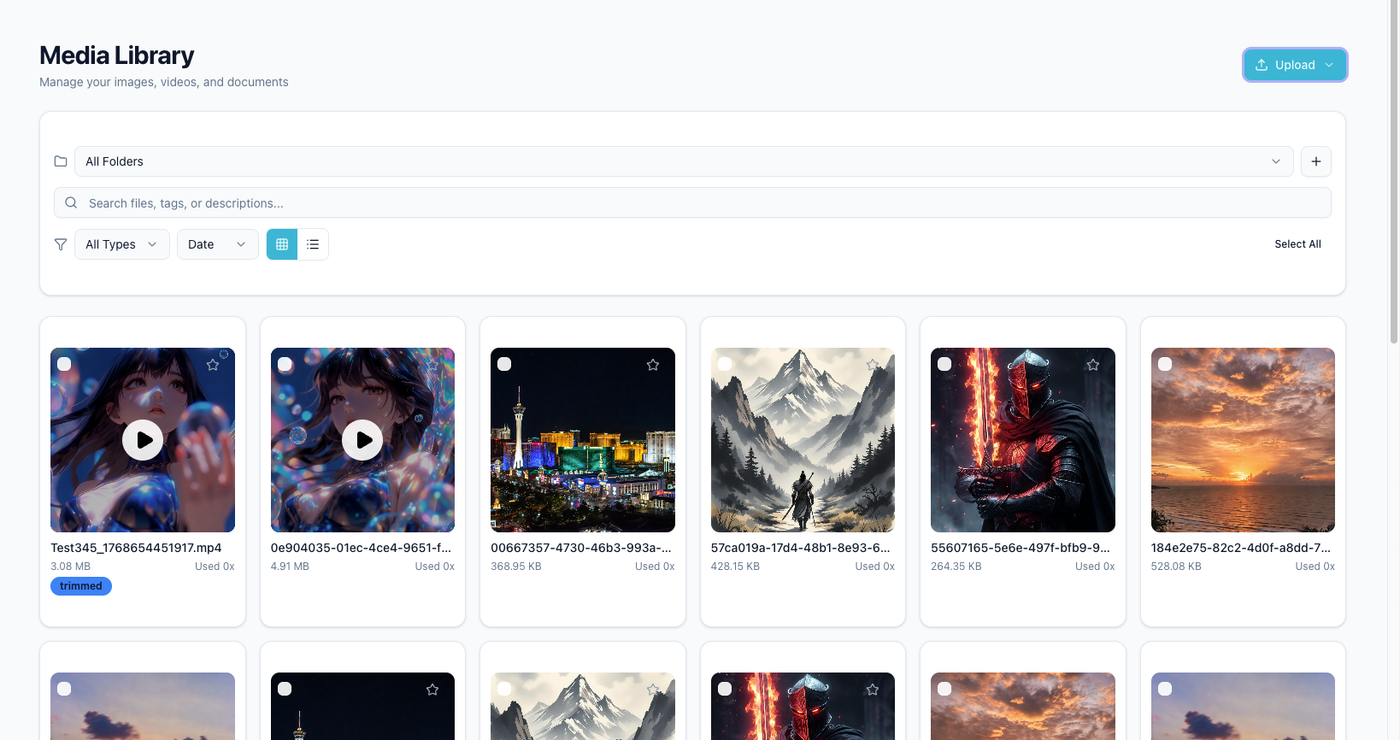Switch to list view
This screenshot has height=740, width=1400.
[x=313, y=244]
